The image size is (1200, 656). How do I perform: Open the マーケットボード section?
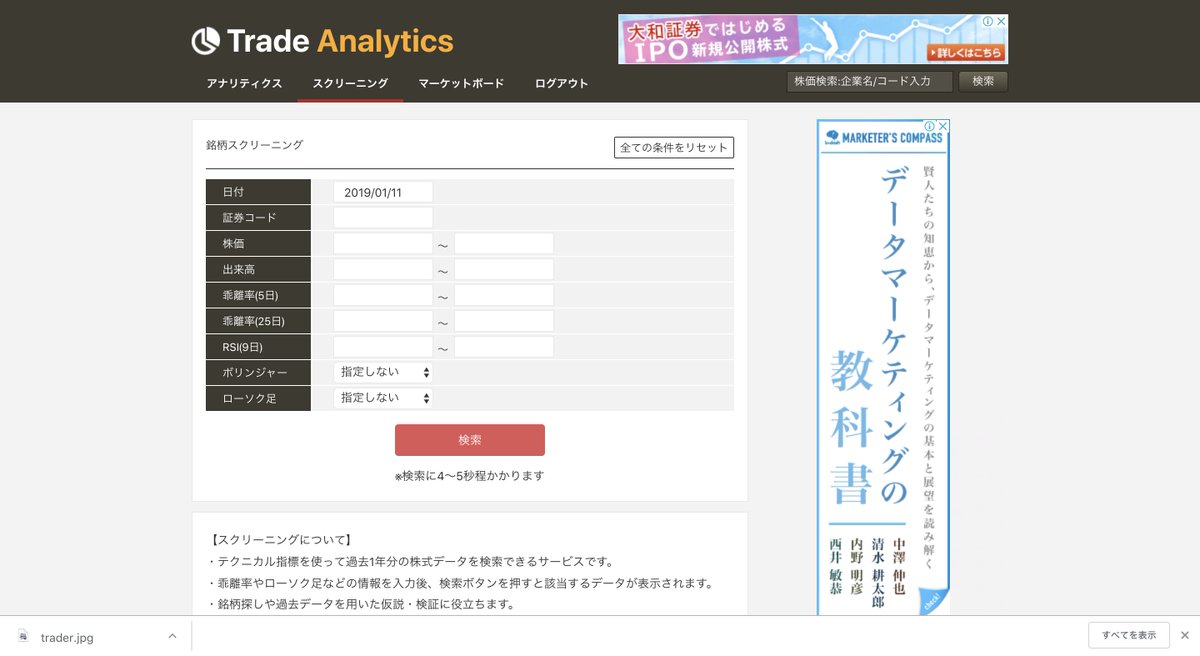pyautogui.click(x=460, y=85)
